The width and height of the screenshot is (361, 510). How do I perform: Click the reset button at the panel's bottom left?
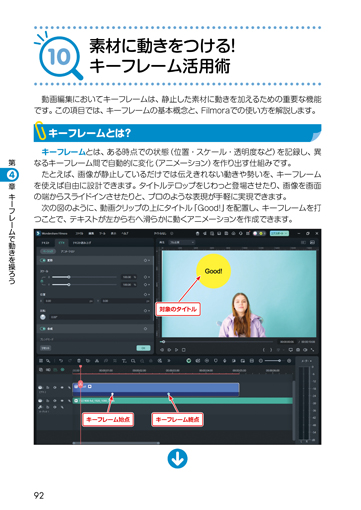click(46, 348)
